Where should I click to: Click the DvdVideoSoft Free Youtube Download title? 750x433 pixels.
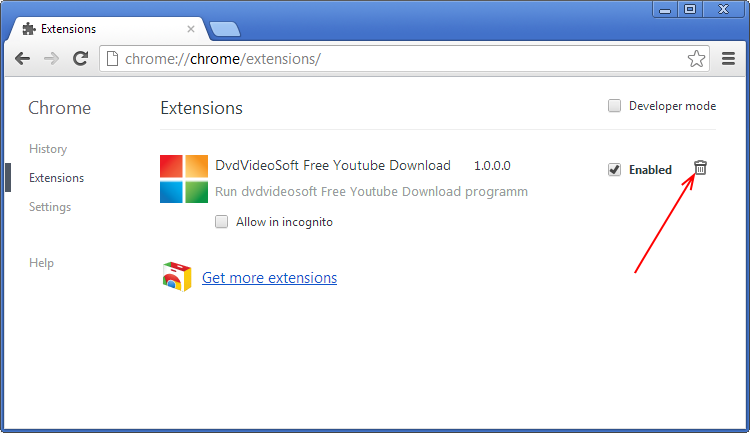333,166
